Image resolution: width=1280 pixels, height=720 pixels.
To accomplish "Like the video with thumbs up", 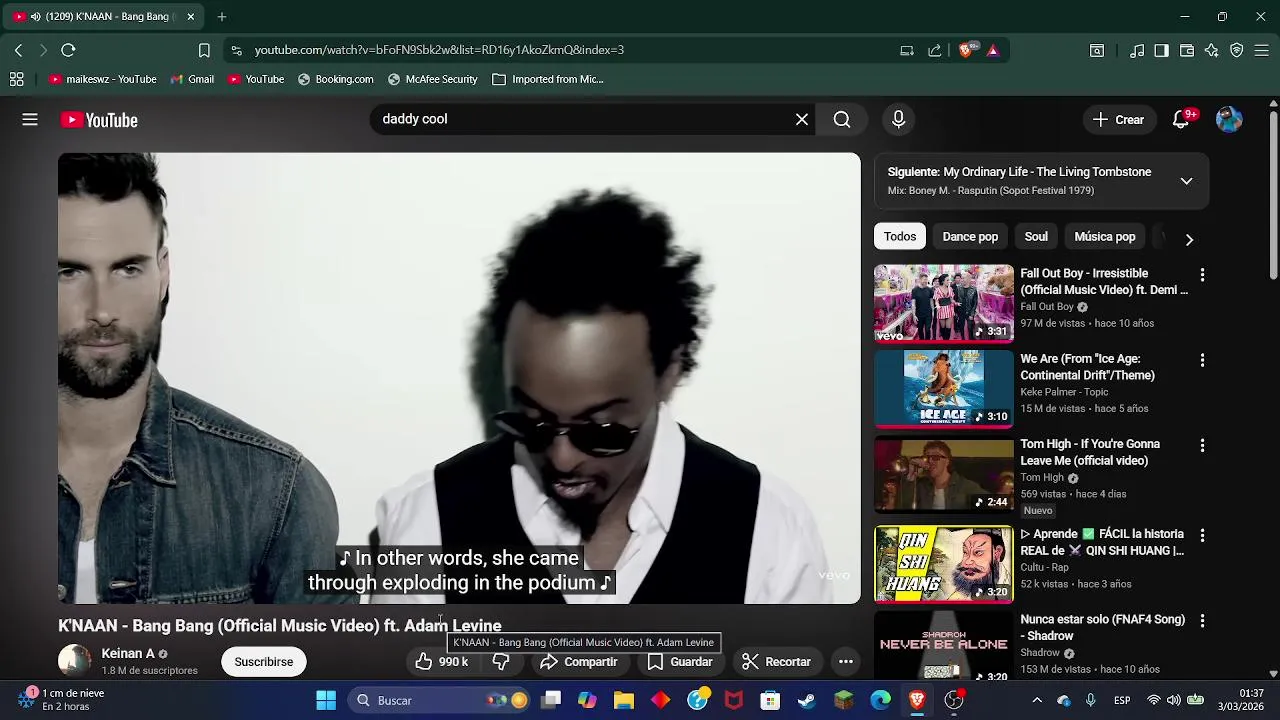I will pos(443,662).
